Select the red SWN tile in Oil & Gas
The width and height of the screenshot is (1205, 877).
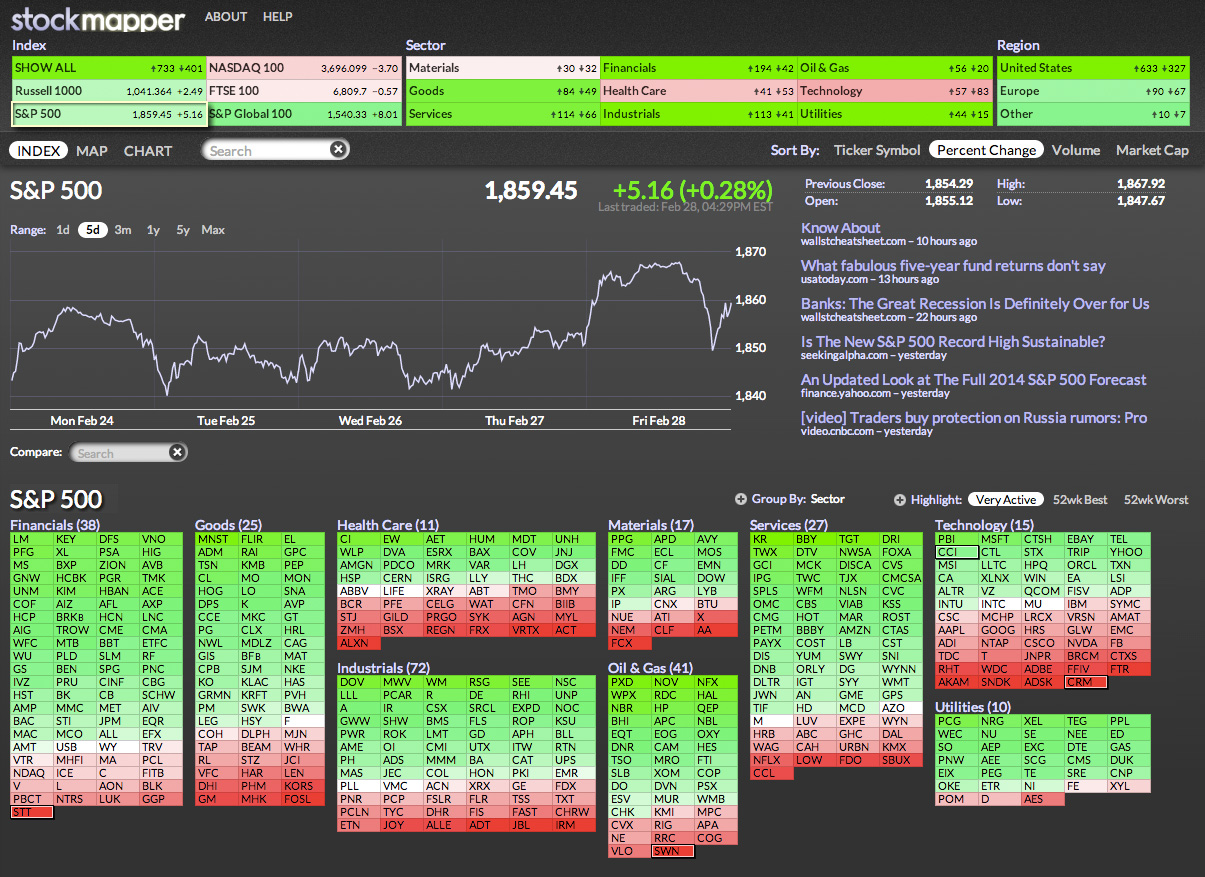click(672, 851)
